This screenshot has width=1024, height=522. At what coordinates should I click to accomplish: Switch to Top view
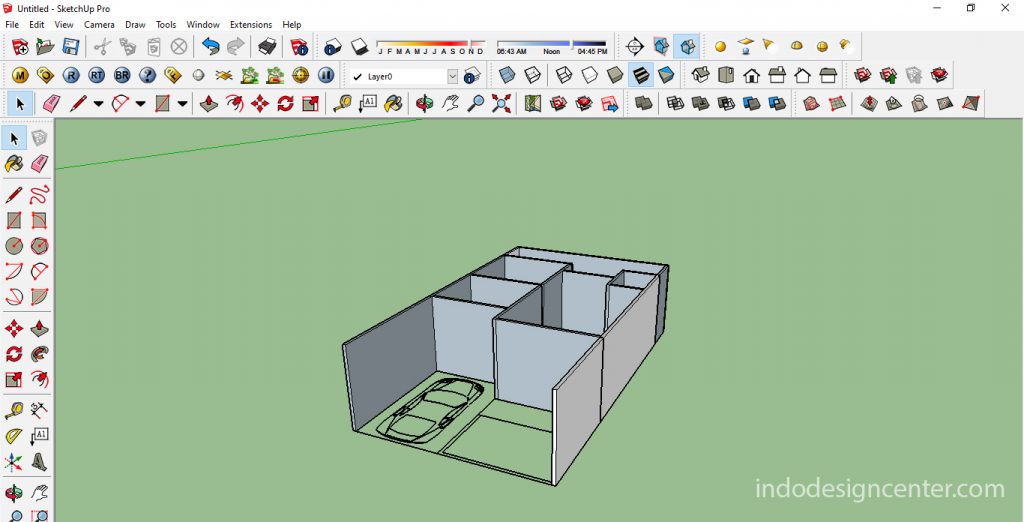pos(726,75)
